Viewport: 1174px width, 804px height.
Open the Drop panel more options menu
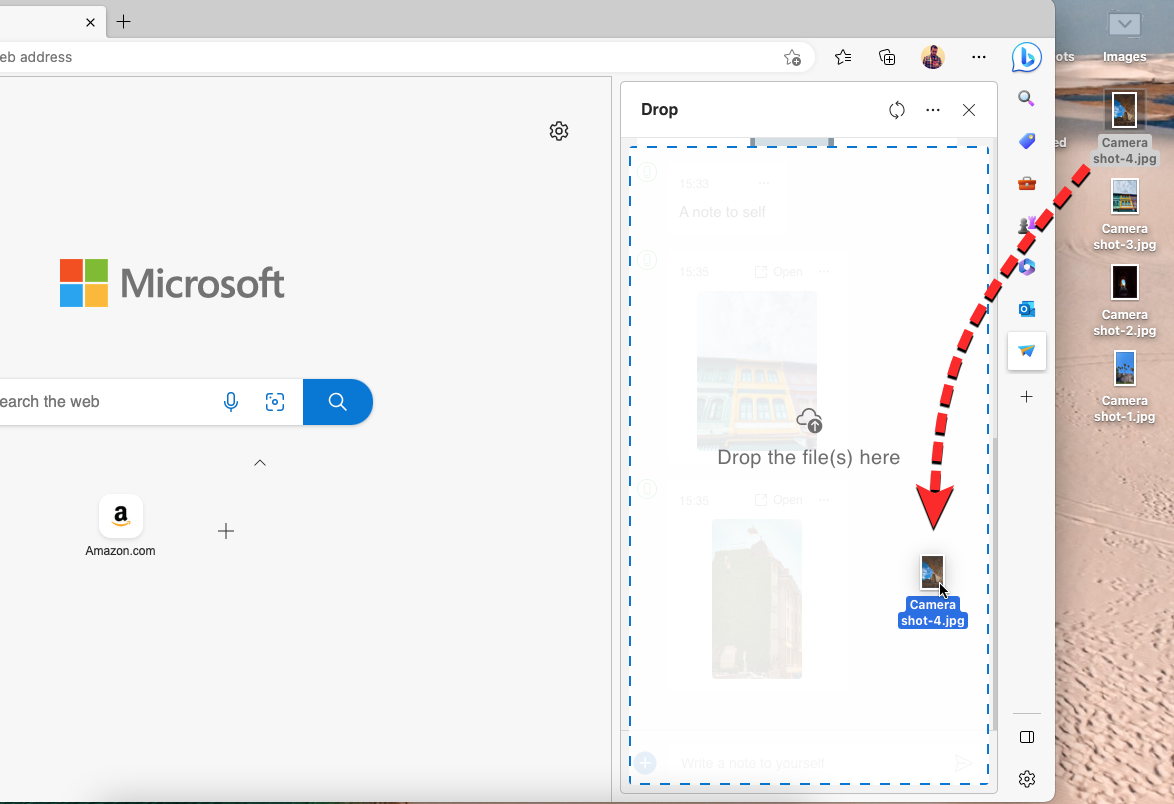(933, 110)
